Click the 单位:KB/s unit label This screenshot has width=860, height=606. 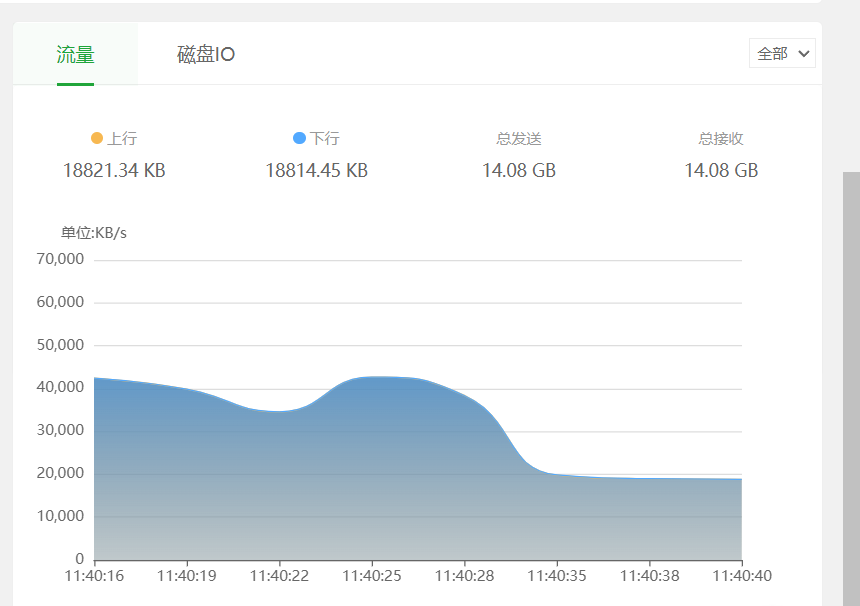tap(94, 233)
